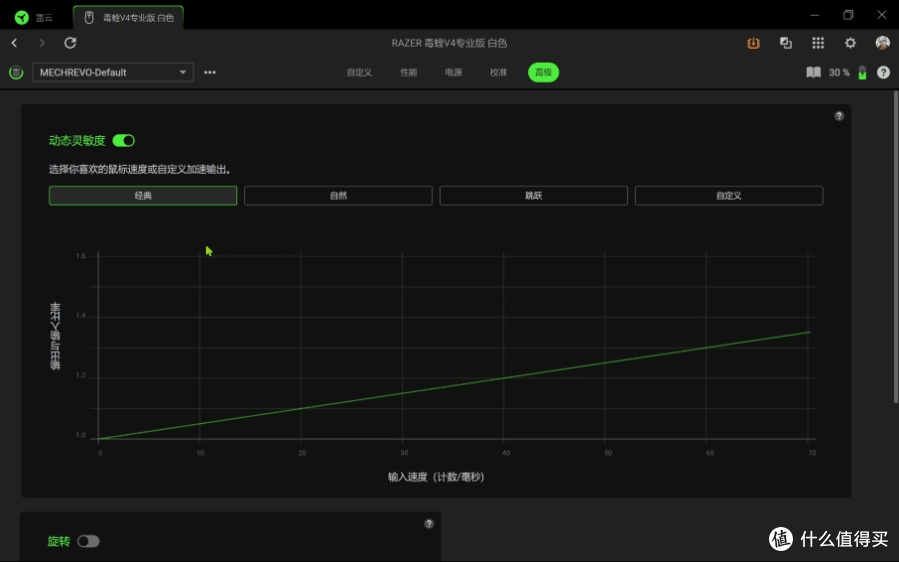Viewport: 899px width, 562px height.
Task: Click the vertical scrollbar on the right
Action: (896, 247)
